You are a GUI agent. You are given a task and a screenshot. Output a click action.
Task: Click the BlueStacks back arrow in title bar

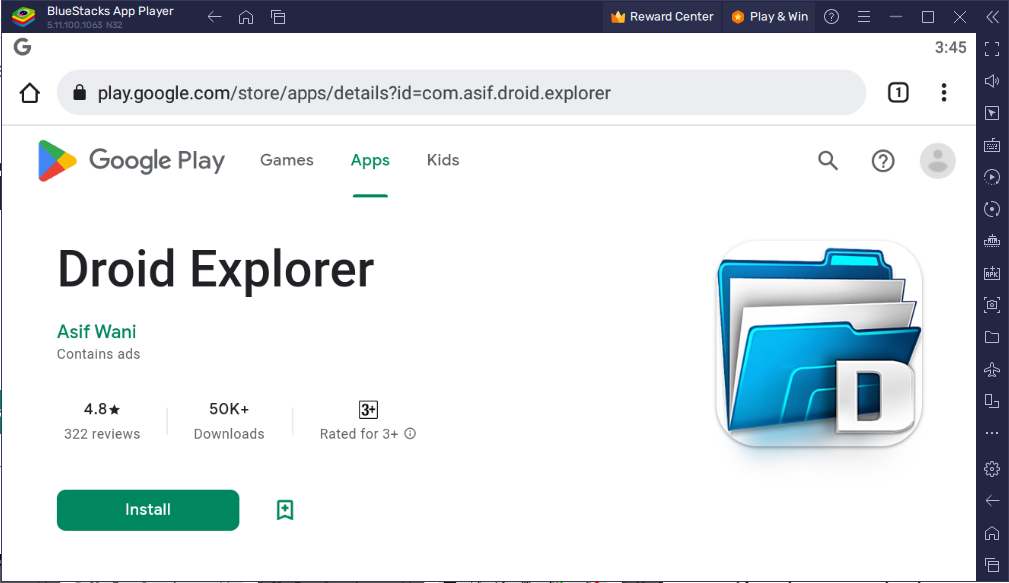pos(214,17)
